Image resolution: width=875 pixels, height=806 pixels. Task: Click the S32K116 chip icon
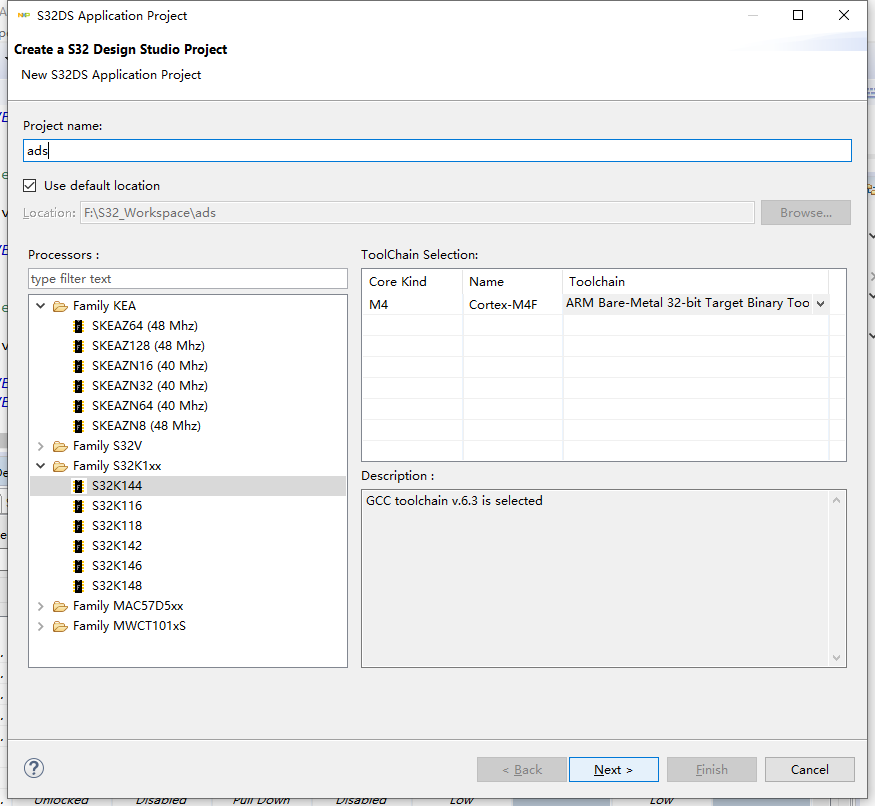(x=79, y=506)
